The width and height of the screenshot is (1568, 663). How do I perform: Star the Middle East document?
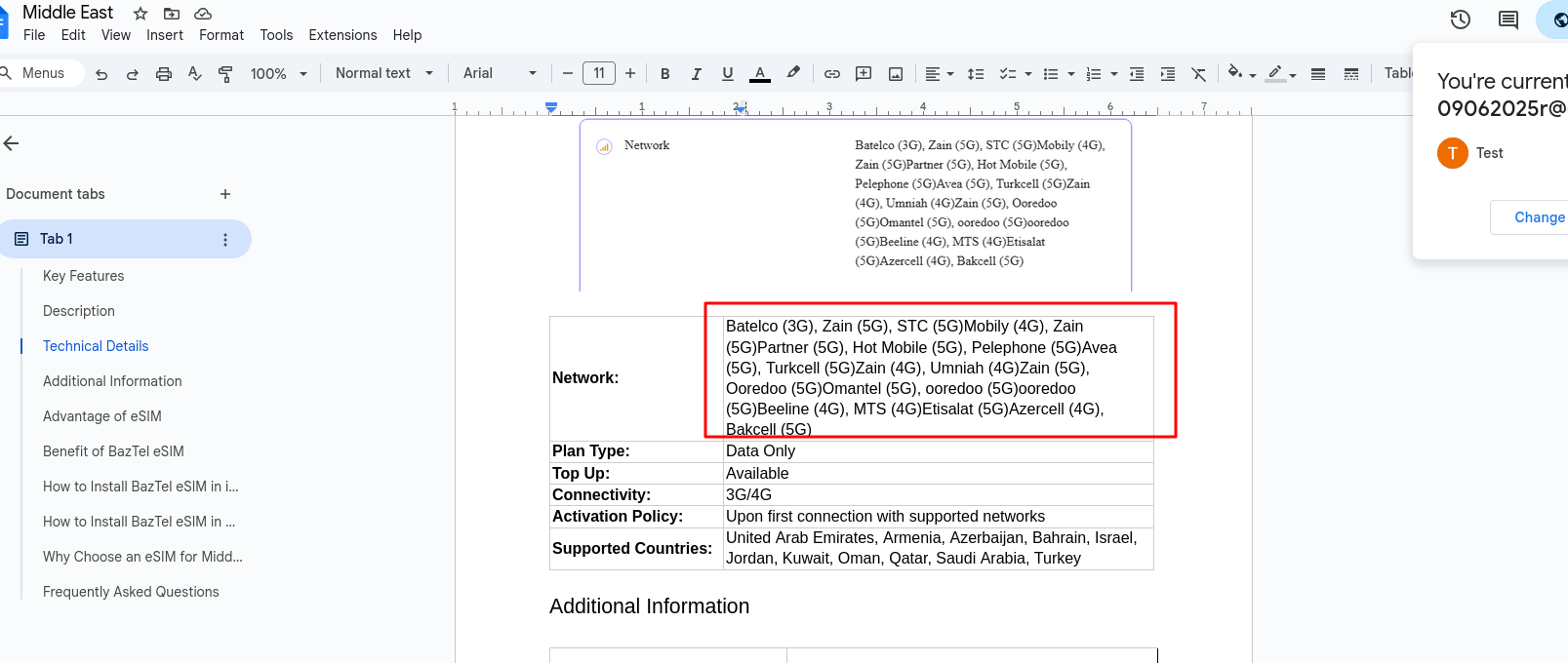pos(141,14)
